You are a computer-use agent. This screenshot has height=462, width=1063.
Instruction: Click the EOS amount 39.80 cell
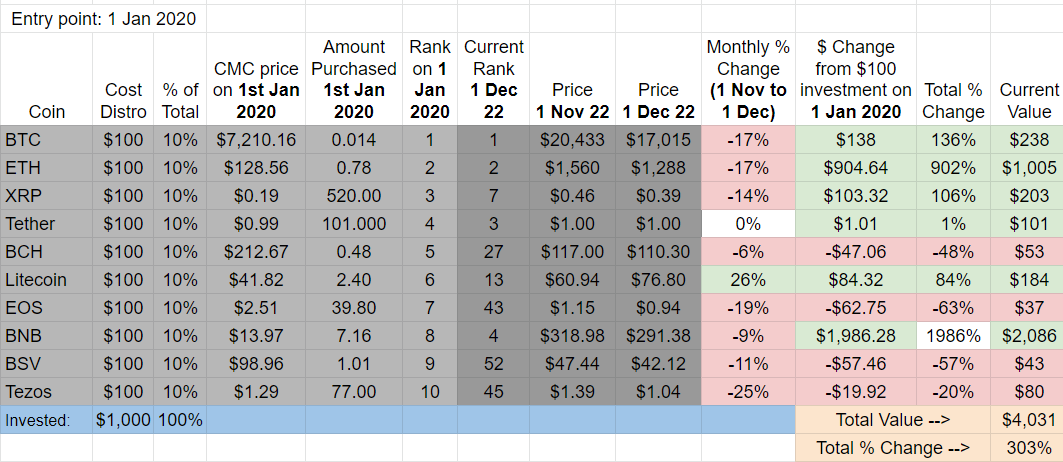point(353,307)
